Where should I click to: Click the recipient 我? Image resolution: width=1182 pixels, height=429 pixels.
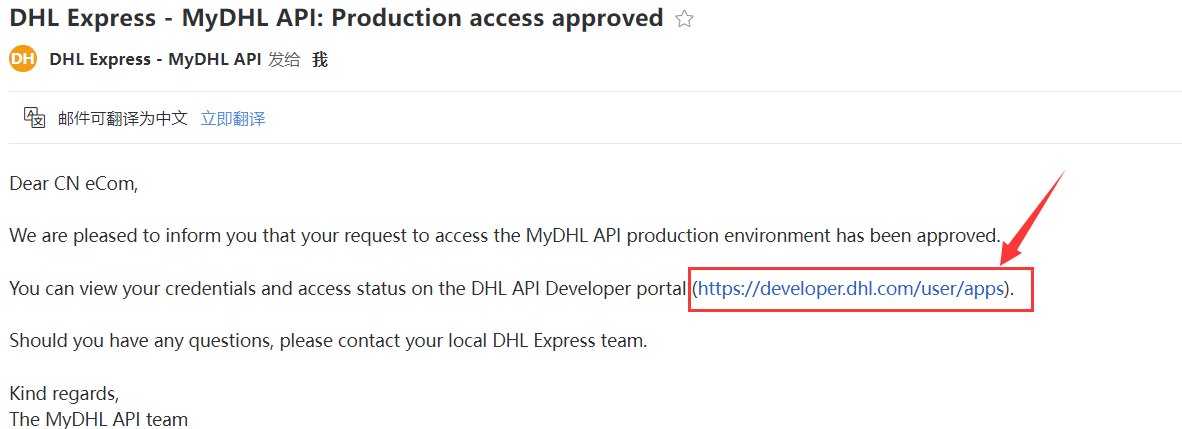point(320,60)
